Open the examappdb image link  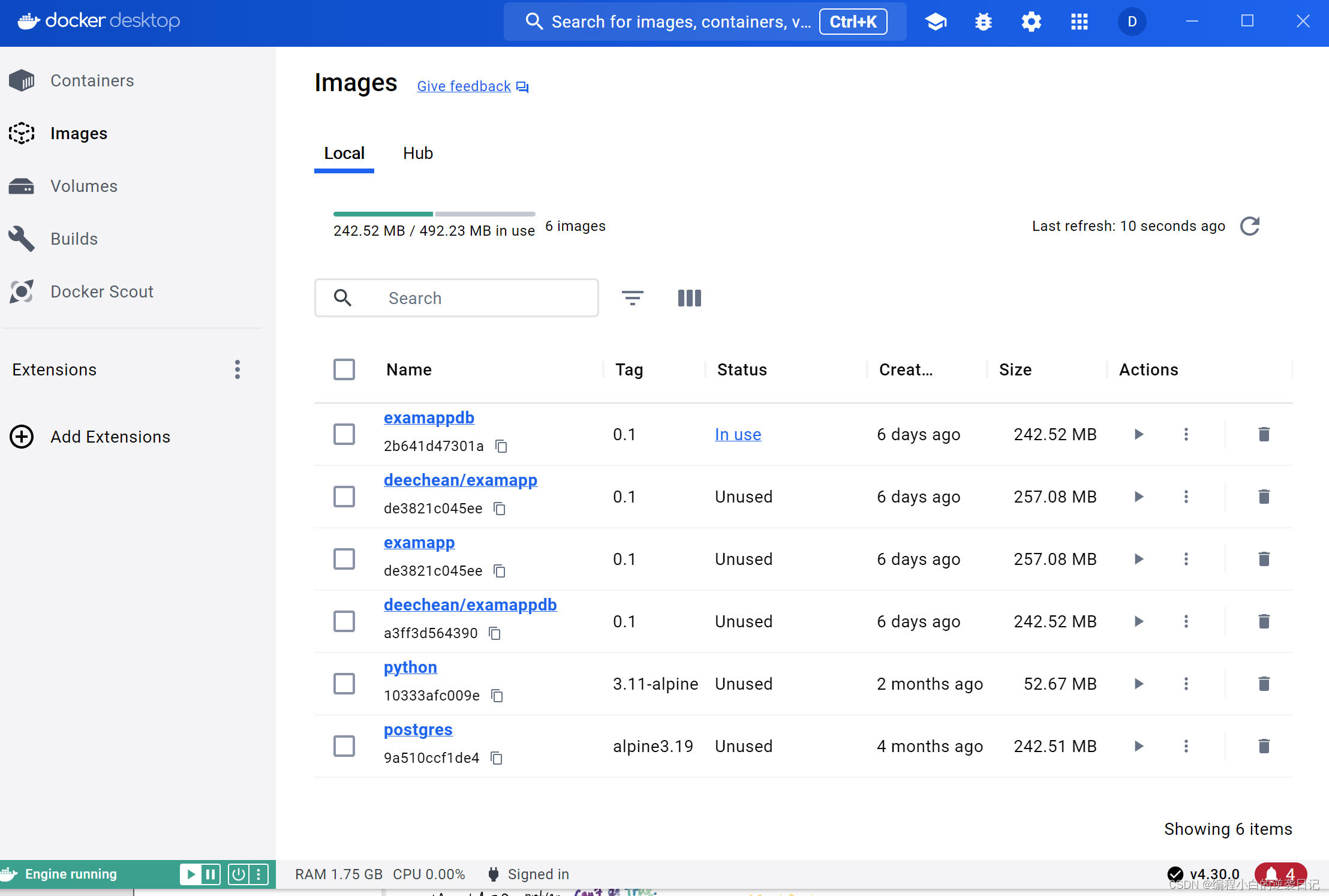click(x=429, y=417)
